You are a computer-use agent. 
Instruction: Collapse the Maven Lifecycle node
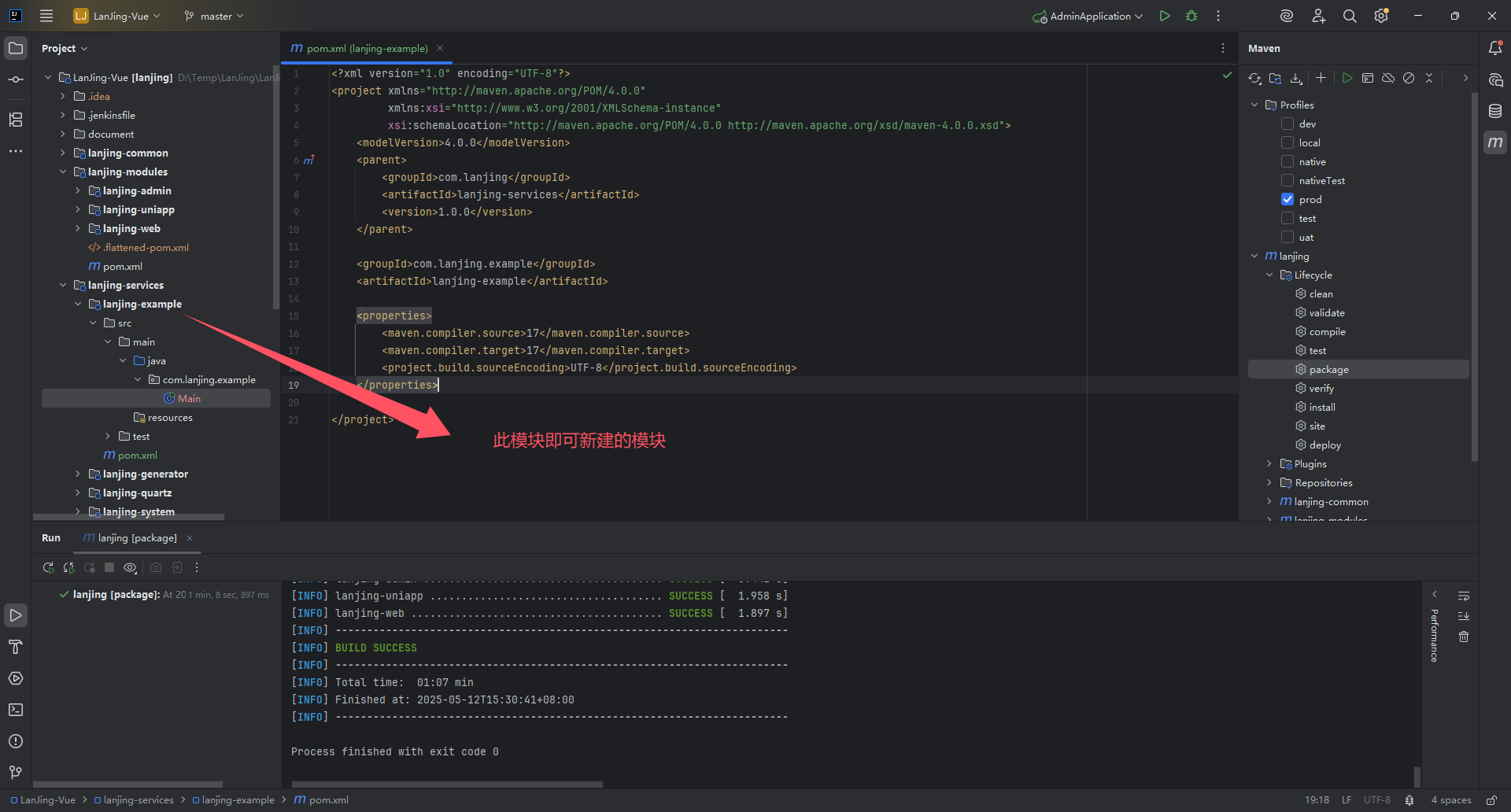[1269, 275]
